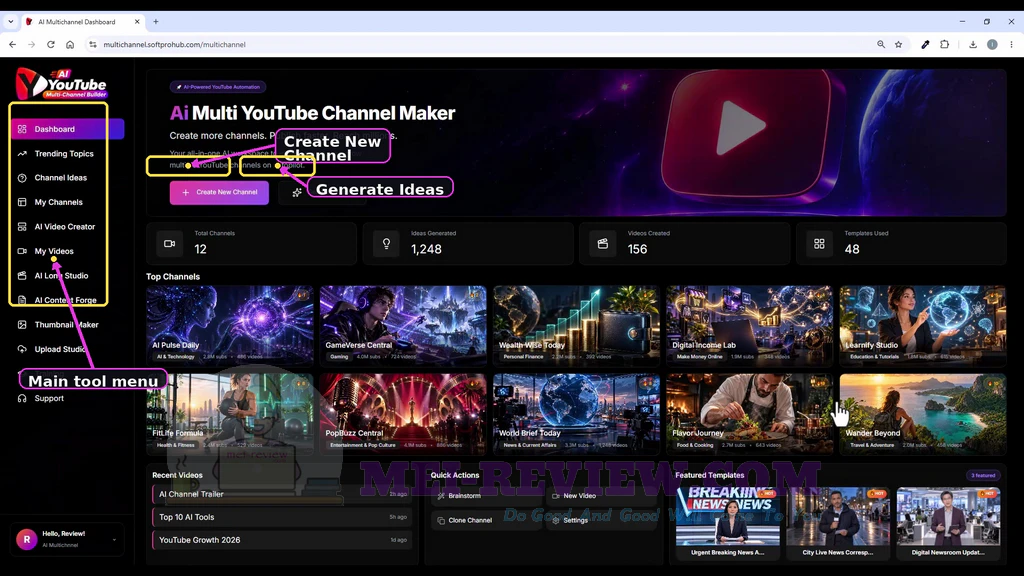This screenshot has height=576, width=1024.
Task: Click the R user avatar
Action: (x=27, y=539)
